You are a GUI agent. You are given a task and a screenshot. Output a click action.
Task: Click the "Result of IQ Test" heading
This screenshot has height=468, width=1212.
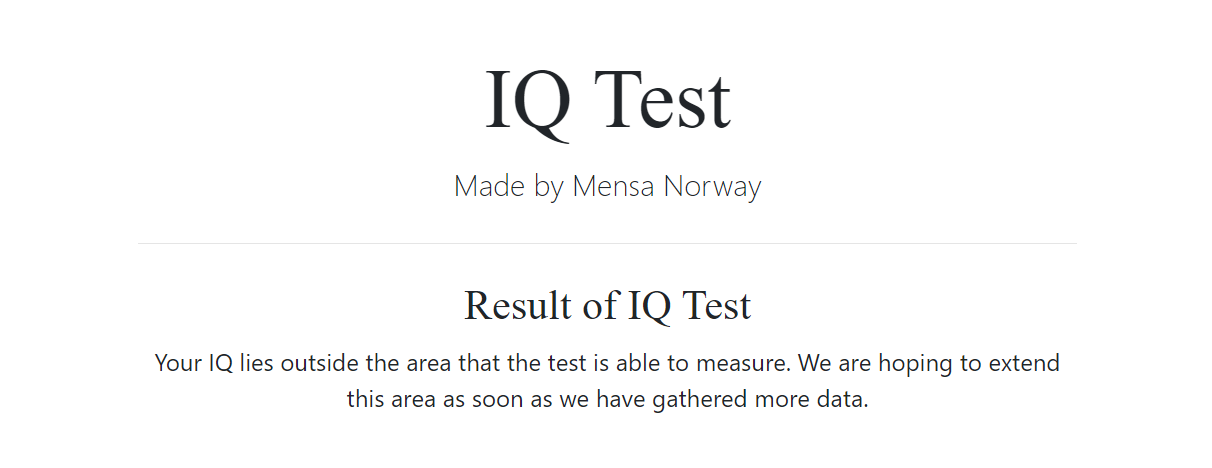[607, 305]
